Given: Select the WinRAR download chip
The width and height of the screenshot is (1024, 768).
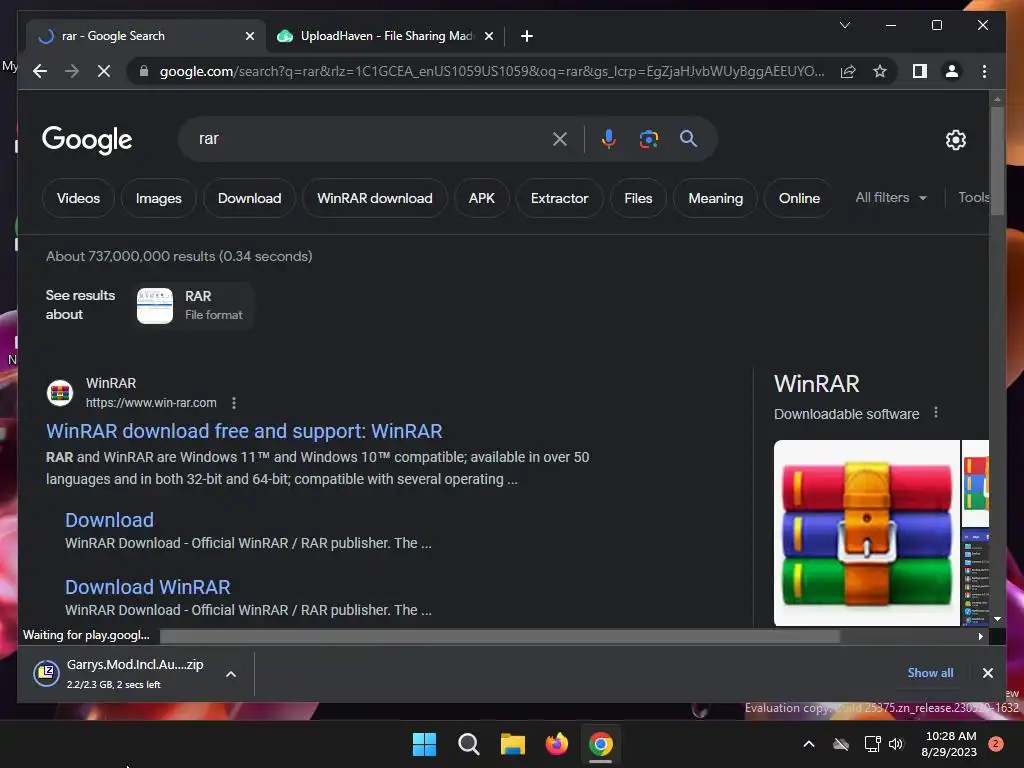Looking at the screenshot, I should pyautogui.click(x=375, y=198).
